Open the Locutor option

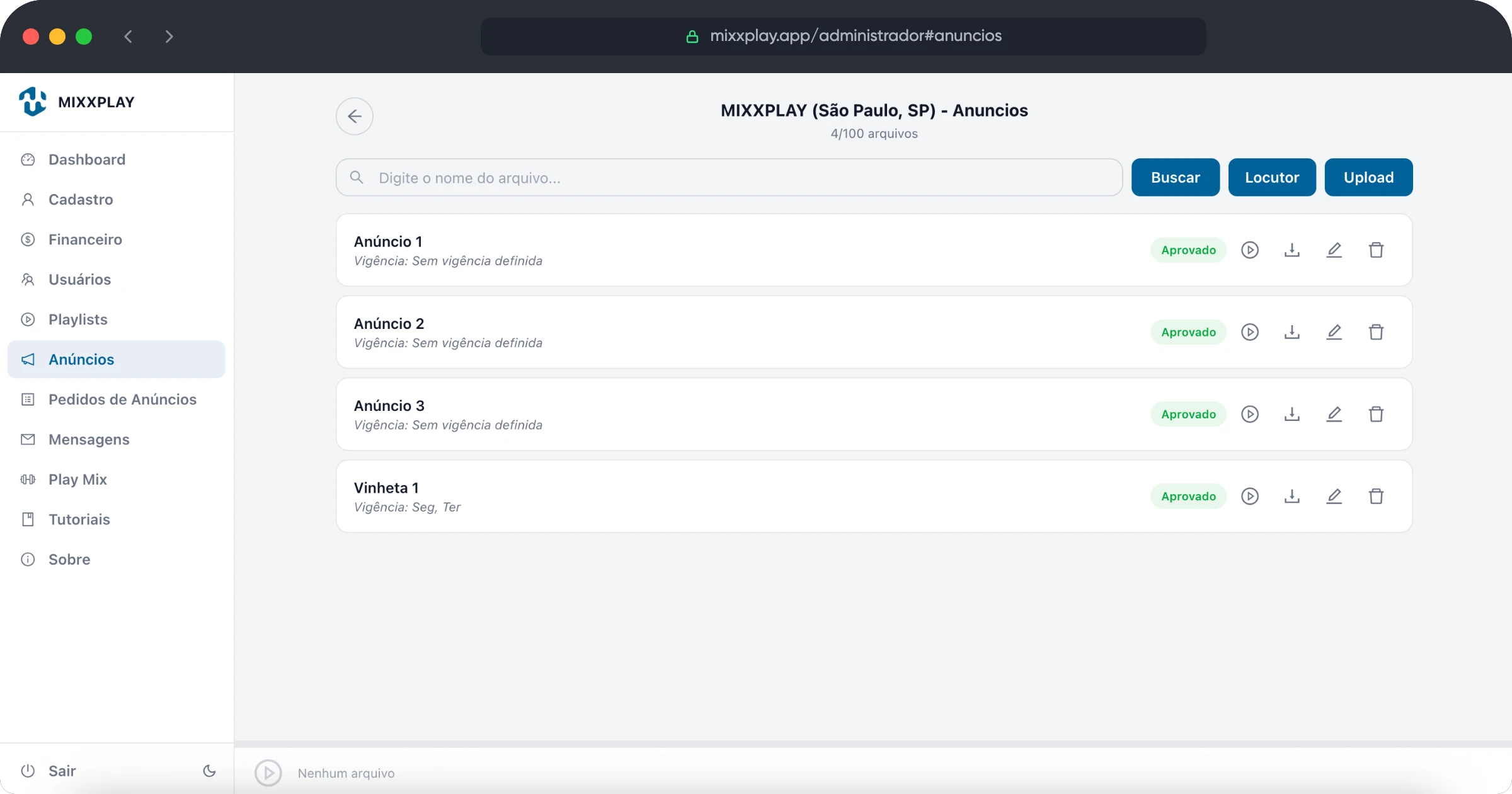tap(1272, 178)
